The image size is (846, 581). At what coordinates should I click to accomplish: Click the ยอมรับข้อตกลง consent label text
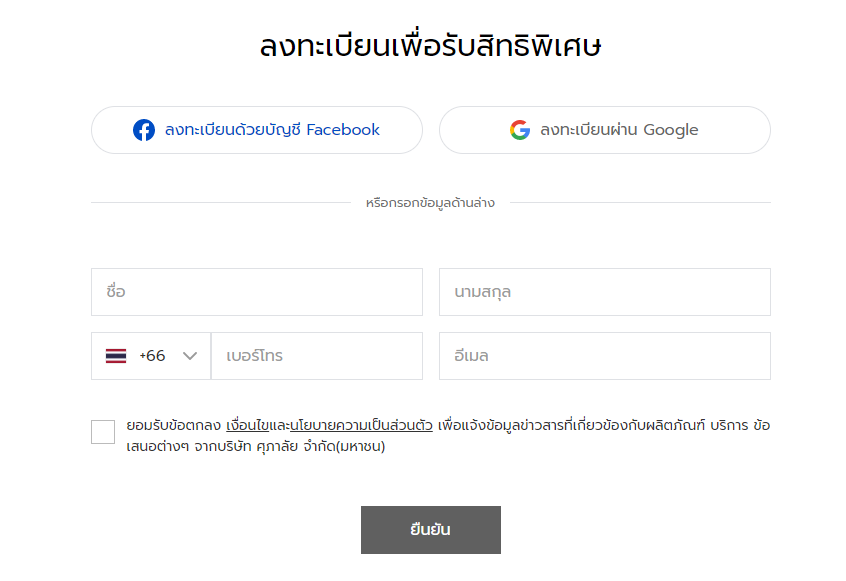tap(174, 425)
